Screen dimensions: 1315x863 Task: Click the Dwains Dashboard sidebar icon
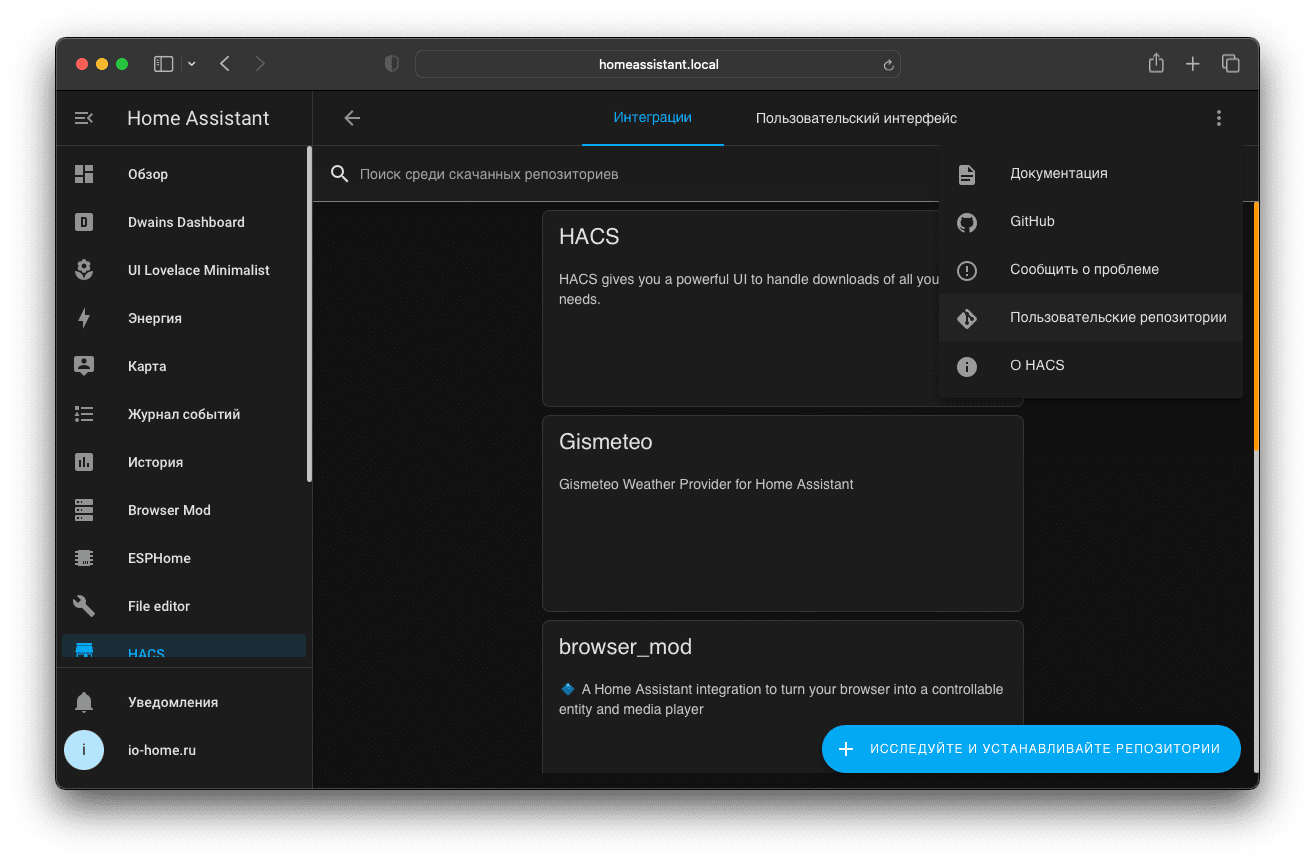pos(84,222)
